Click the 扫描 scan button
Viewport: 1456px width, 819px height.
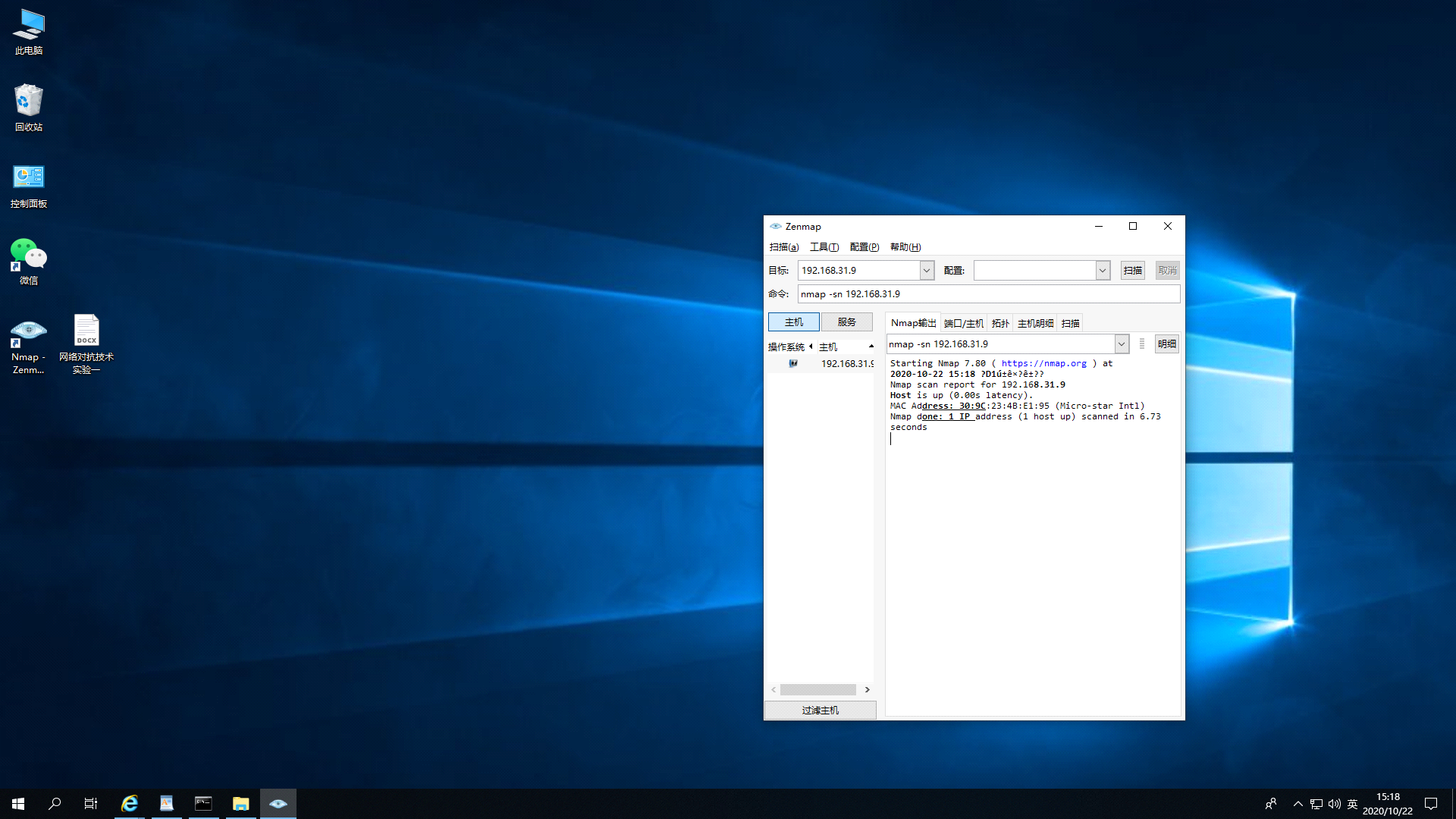click(1132, 271)
